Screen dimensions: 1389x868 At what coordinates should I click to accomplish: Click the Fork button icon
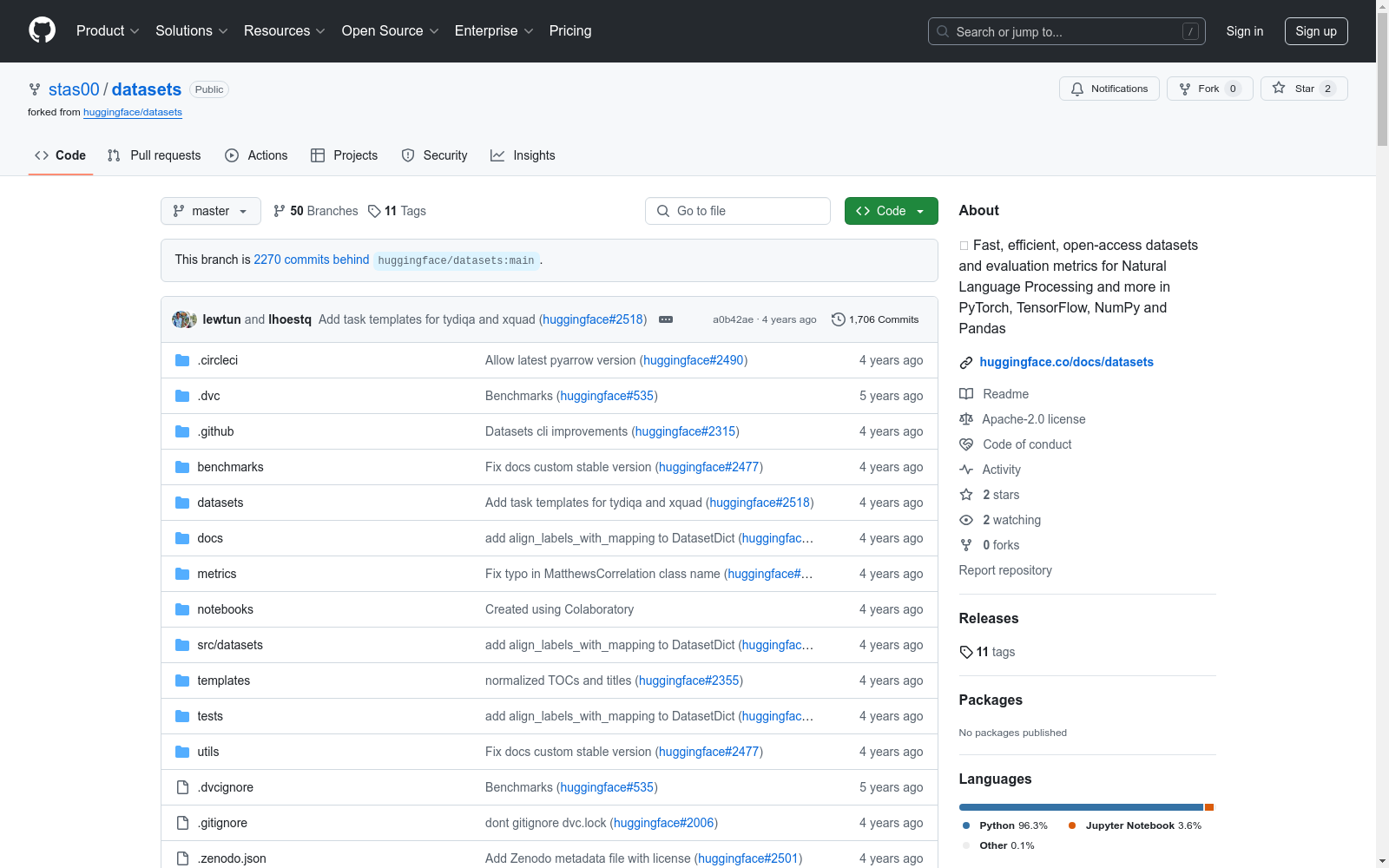pos(1185,89)
